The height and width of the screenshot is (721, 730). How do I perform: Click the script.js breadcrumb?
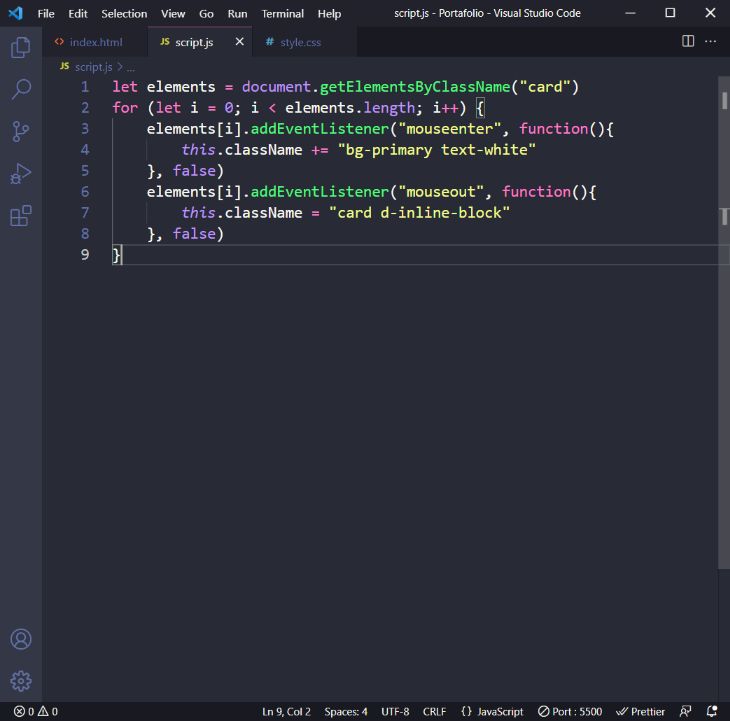click(93, 66)
